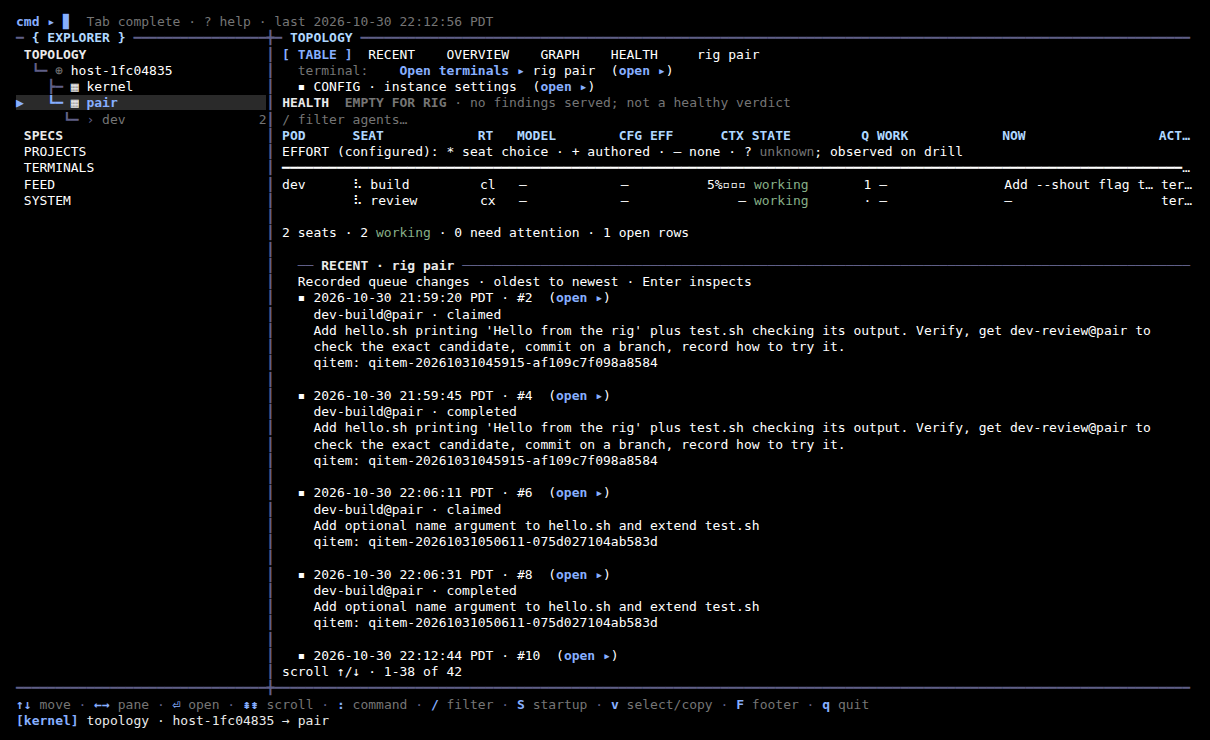
Task: Click the 'open' footer shortcut
Action: click(x=196, y=705)
